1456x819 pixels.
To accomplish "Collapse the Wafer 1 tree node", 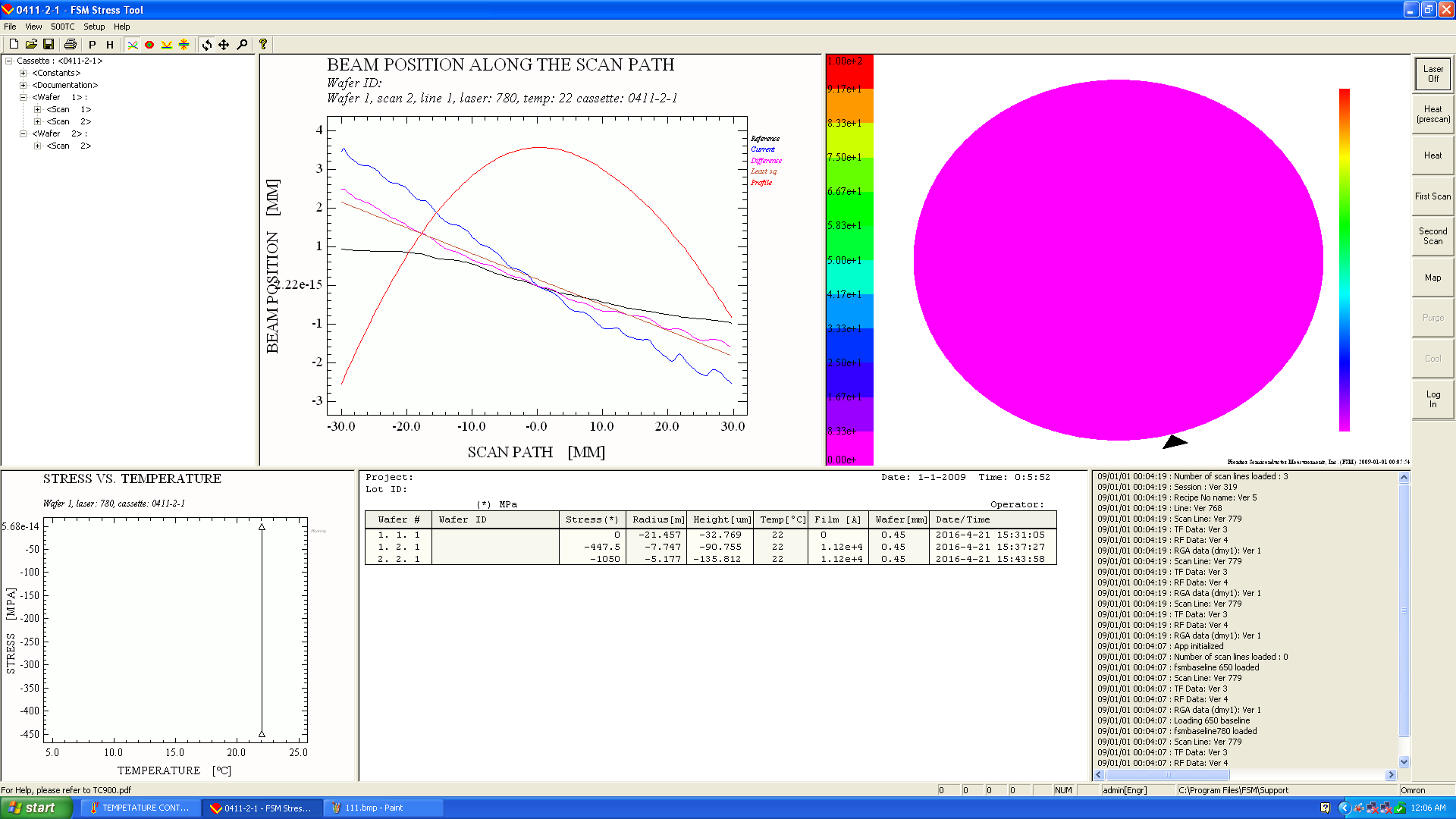I will [23, 97].
